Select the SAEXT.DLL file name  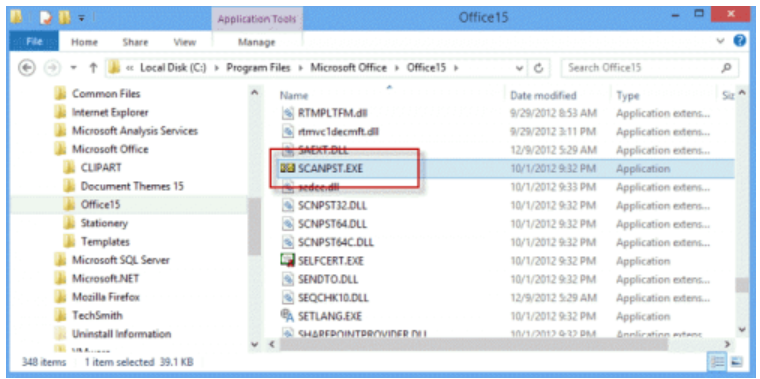323,150
